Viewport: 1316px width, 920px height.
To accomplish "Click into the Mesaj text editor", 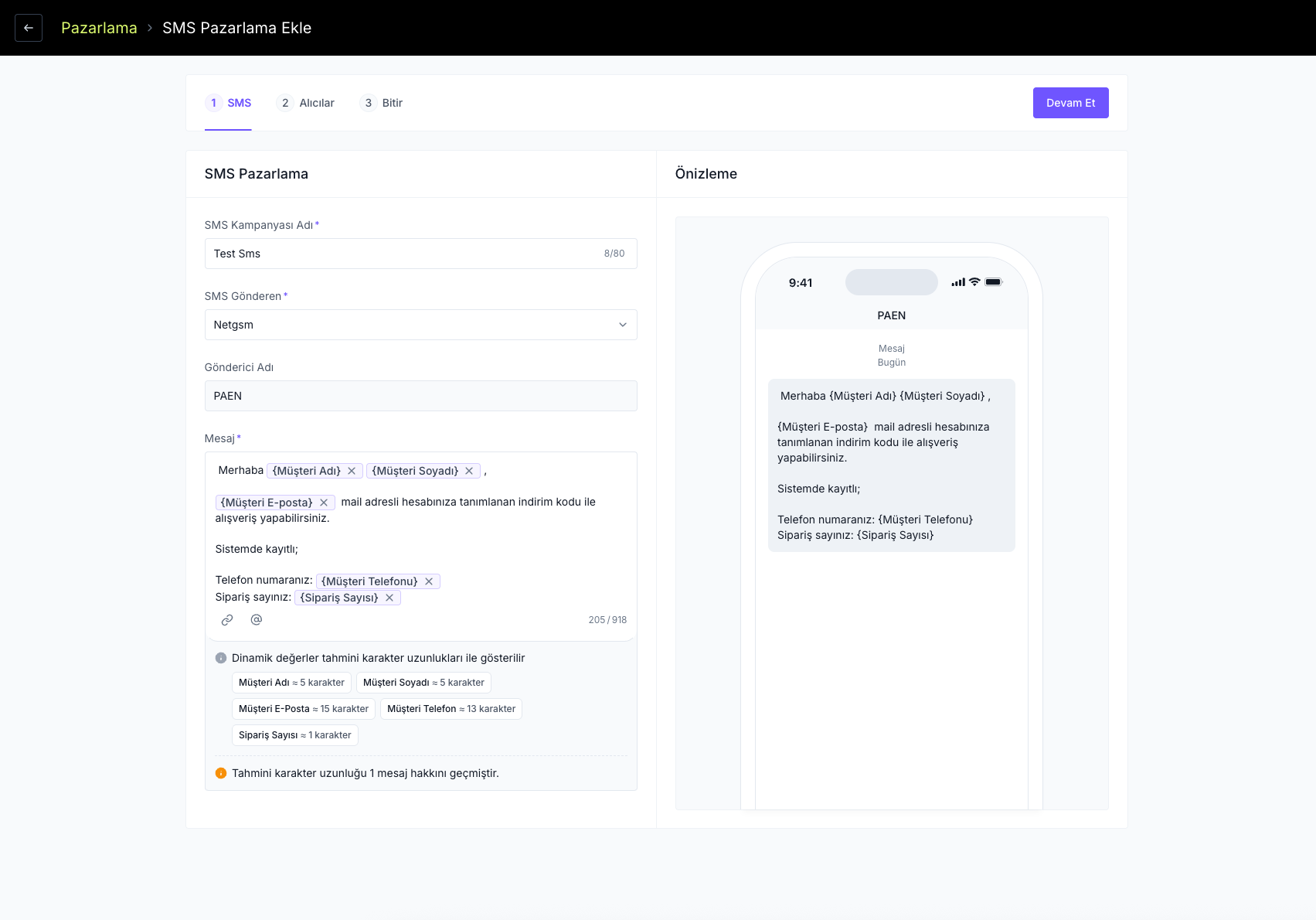I will (421, 533).
